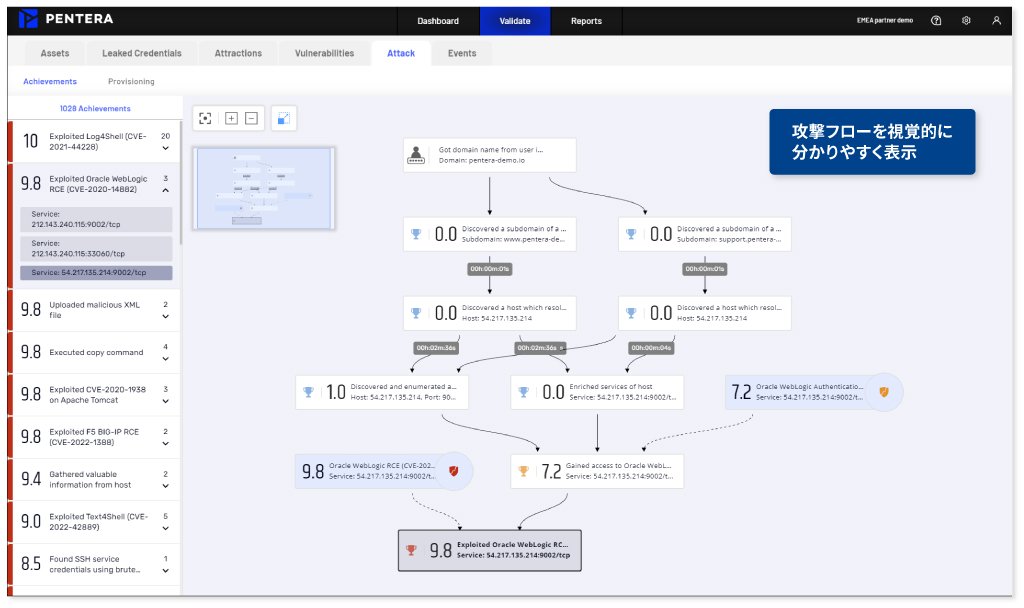Switch to the Leaked Credentials tab
This screenshot has height=608, width=1024.
[142, 54]
